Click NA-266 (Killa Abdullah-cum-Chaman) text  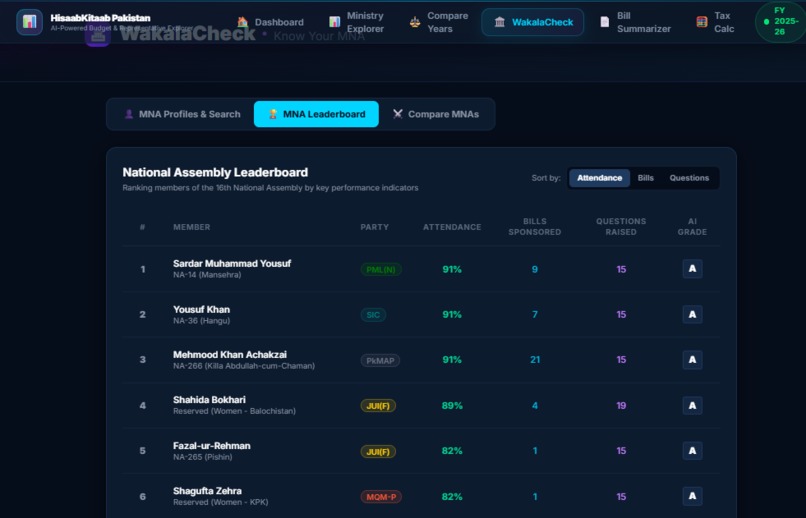click(244, 366)
